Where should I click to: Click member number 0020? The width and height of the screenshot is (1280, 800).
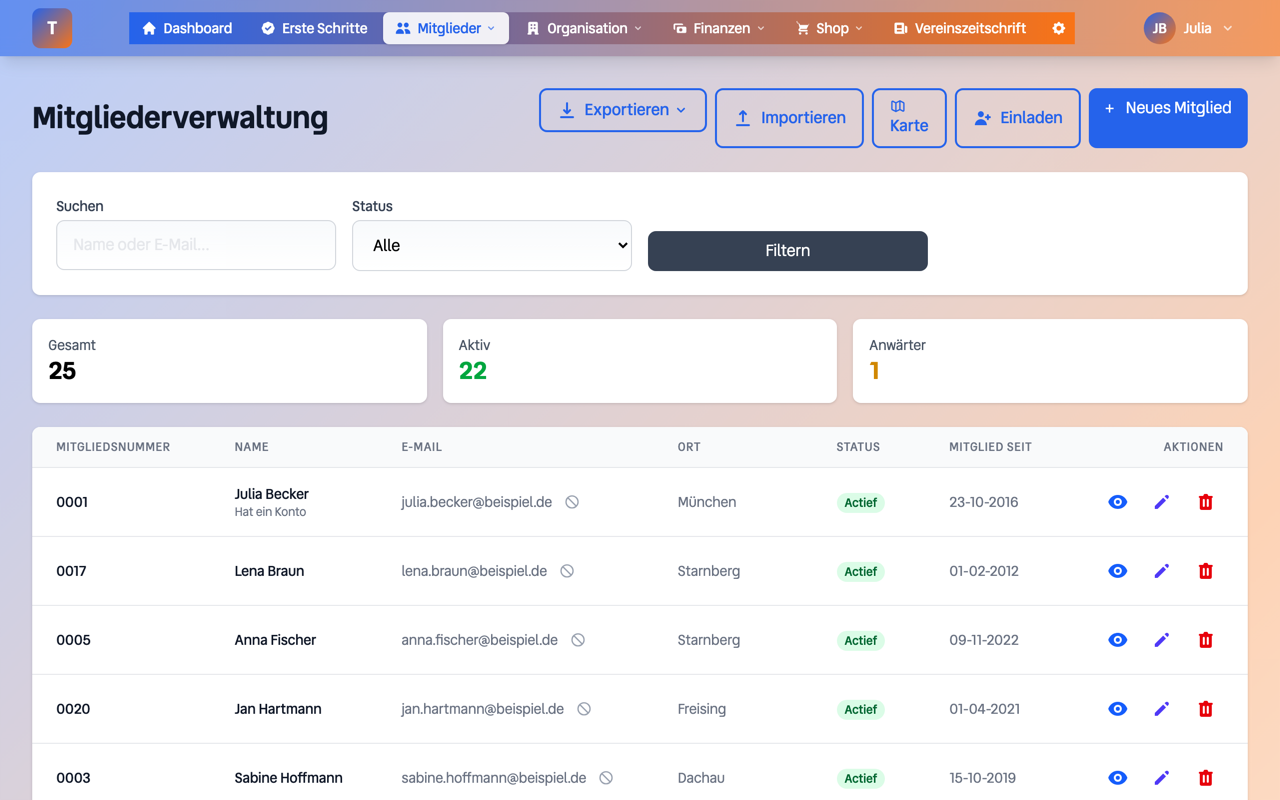tap(73, 709)
